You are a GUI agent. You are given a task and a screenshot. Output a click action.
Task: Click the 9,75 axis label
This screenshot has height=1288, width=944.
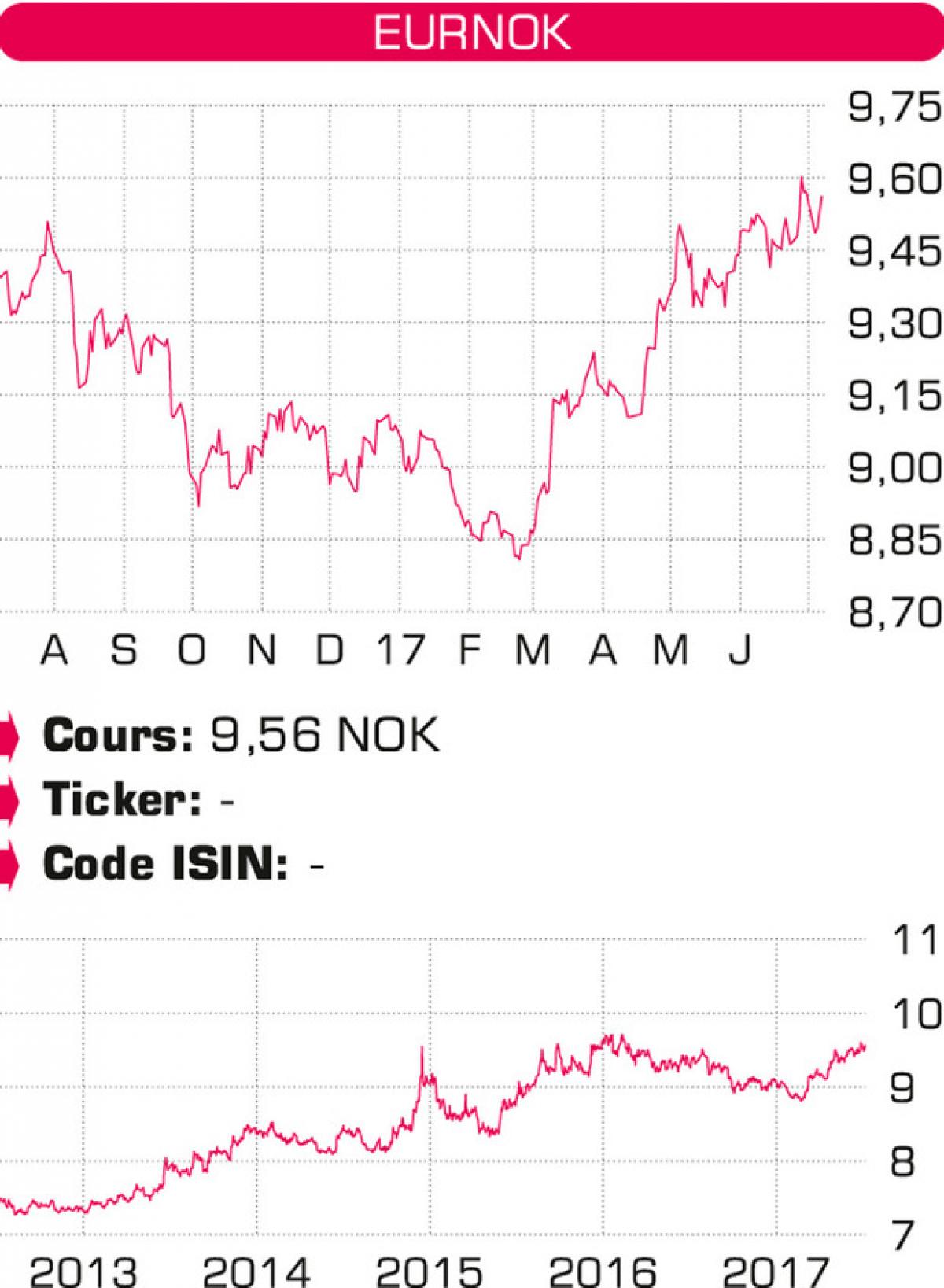tap(895, 108)
